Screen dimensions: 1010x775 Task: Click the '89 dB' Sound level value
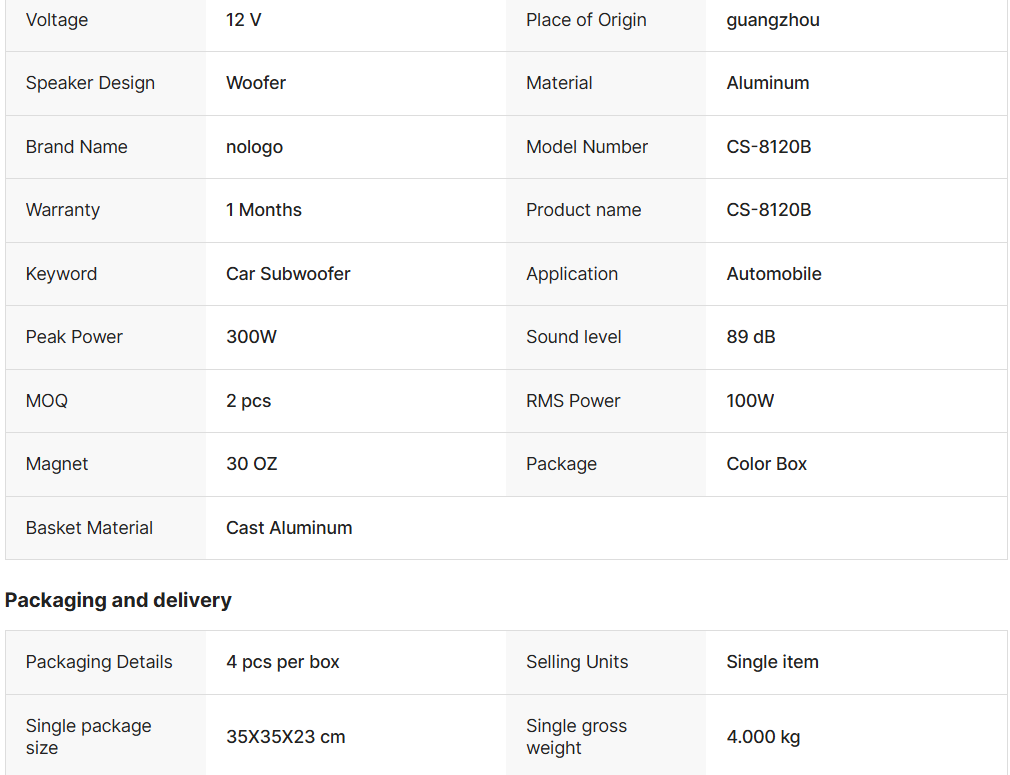coord(751,337)
